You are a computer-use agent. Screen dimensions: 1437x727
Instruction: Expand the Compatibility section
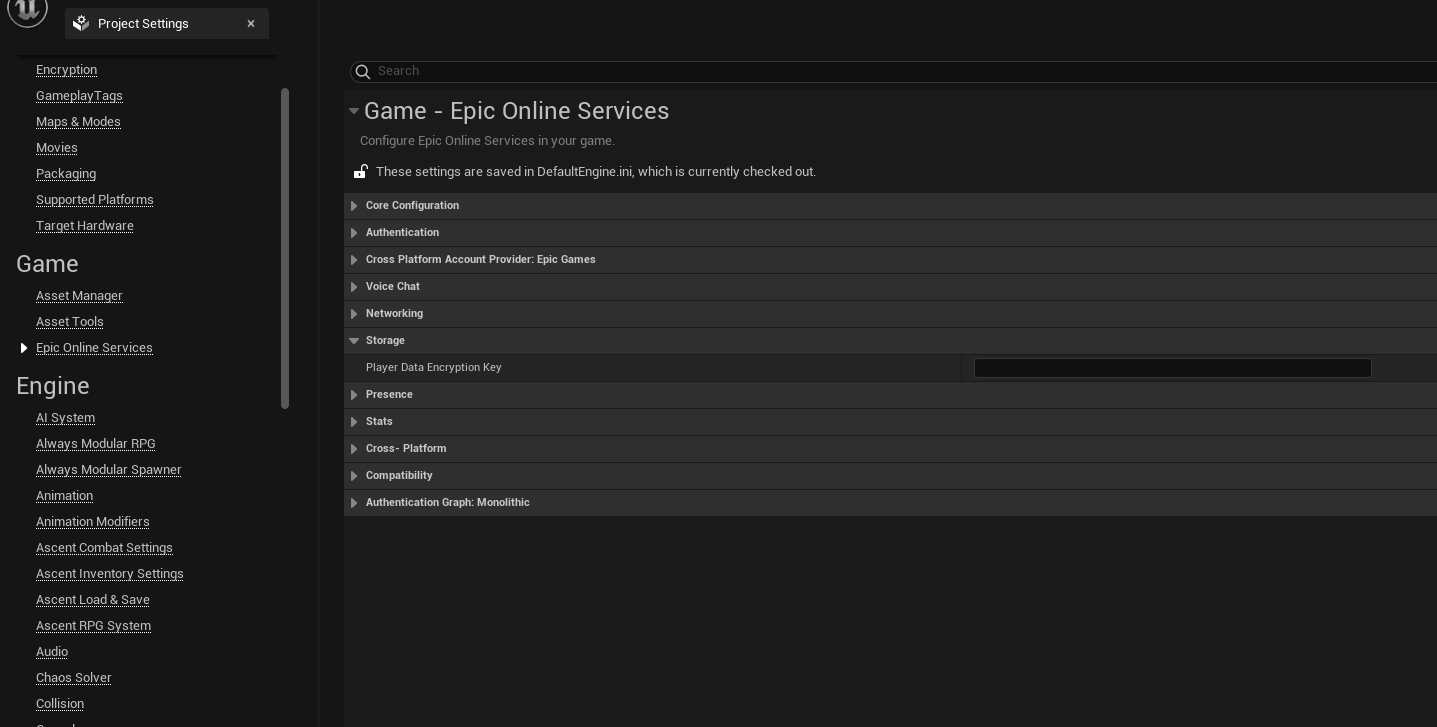tap(354, 476)
